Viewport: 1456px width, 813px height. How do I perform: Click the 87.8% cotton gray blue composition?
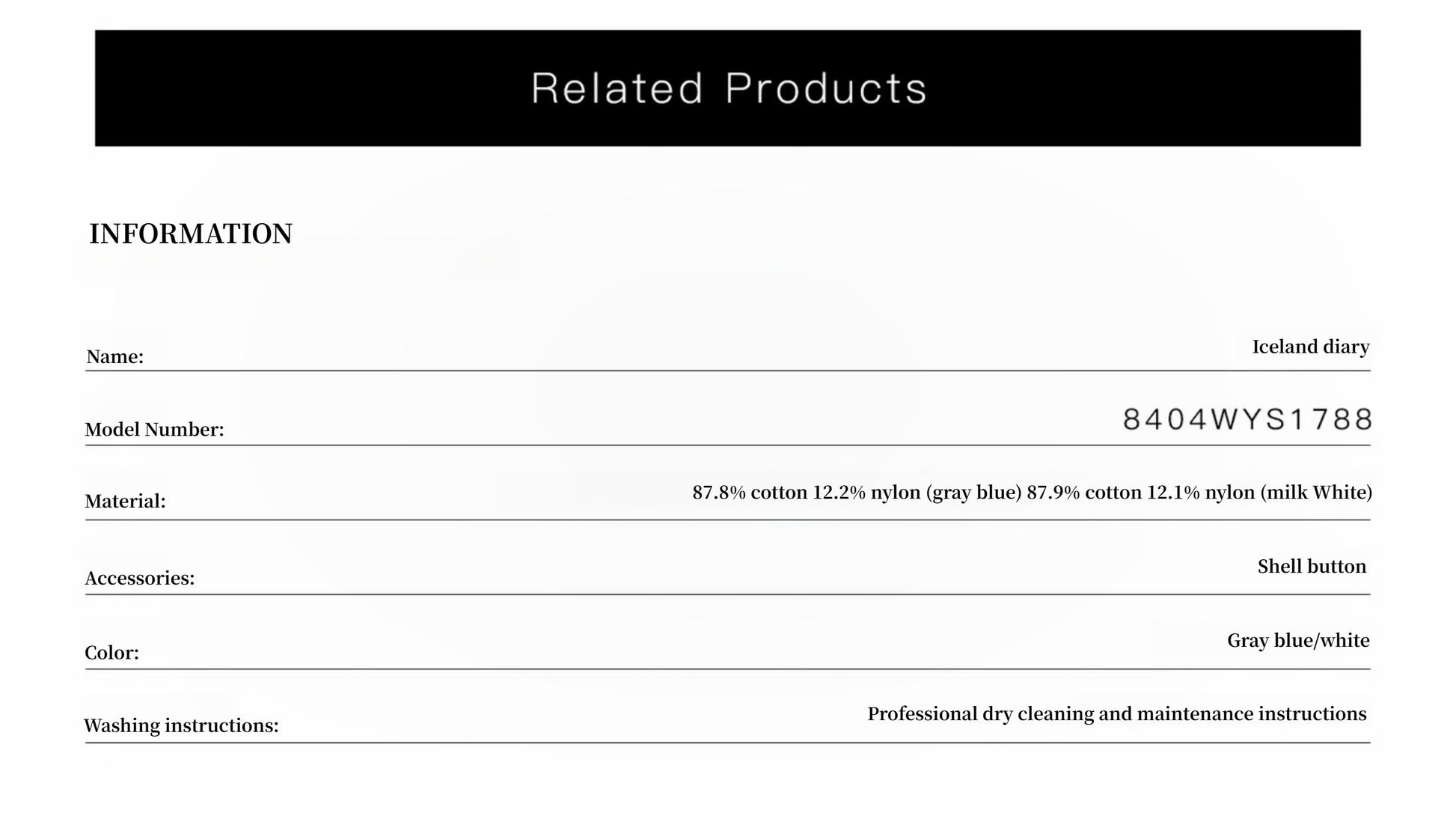tap(857, 493)
